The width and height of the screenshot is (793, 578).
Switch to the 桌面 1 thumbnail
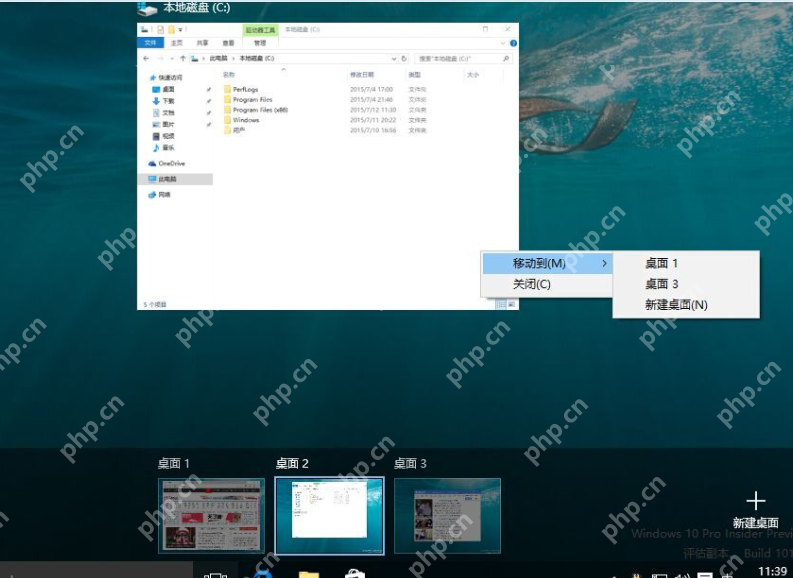pos(211,515)
